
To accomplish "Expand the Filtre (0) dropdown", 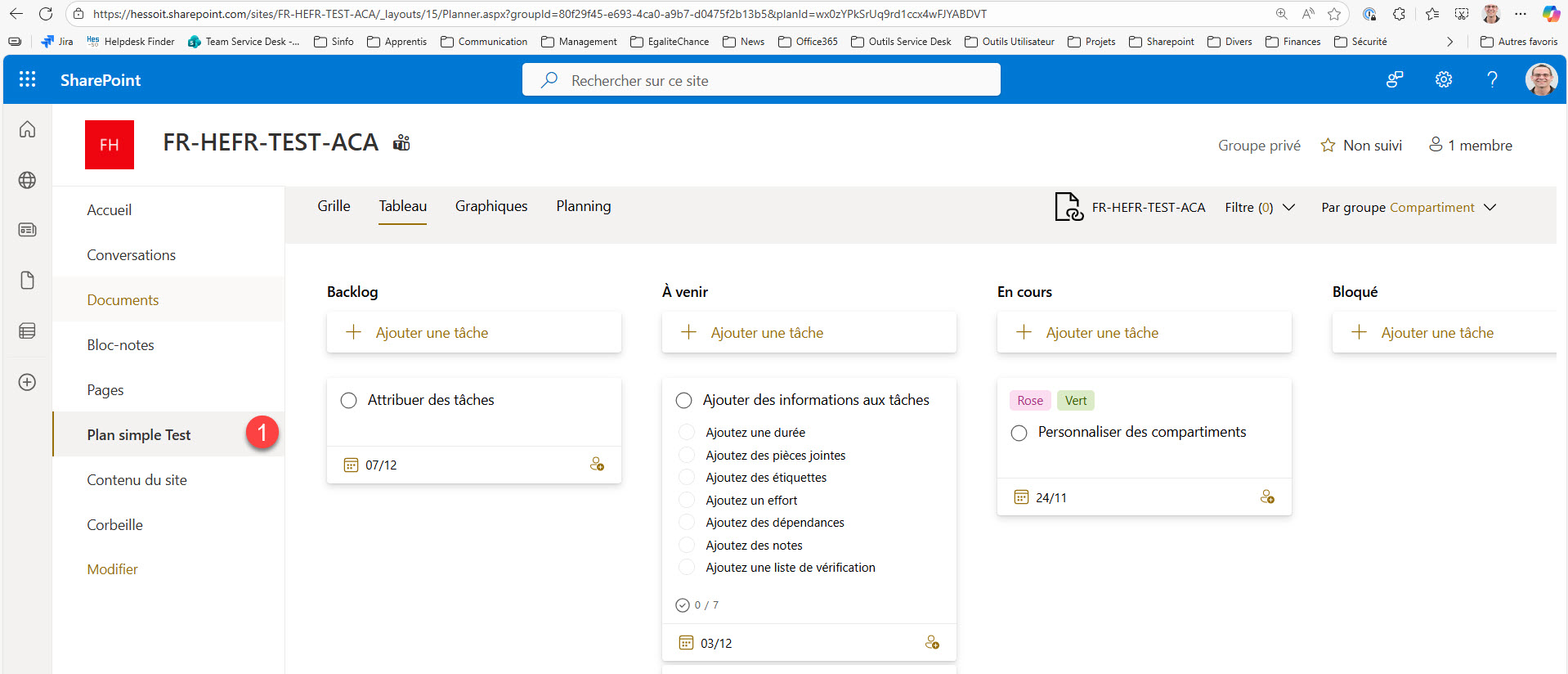I will click(x=1259, y=208).
